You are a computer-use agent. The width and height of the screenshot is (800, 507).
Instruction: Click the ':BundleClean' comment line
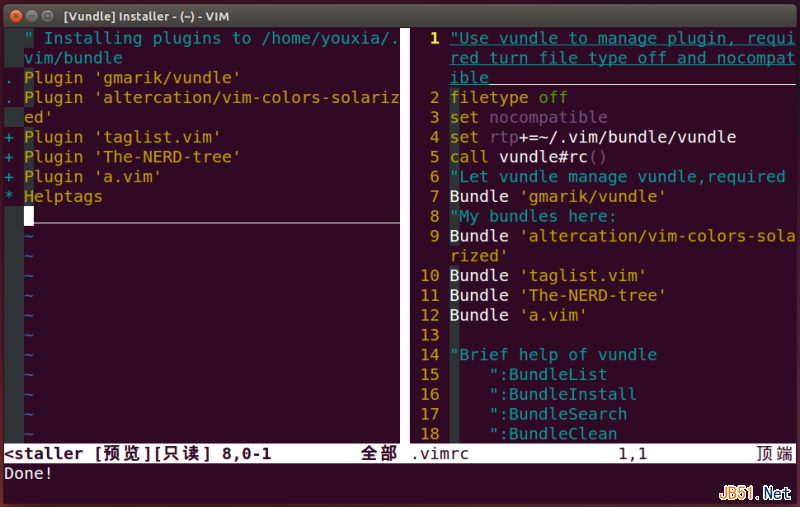pos(554,435)
